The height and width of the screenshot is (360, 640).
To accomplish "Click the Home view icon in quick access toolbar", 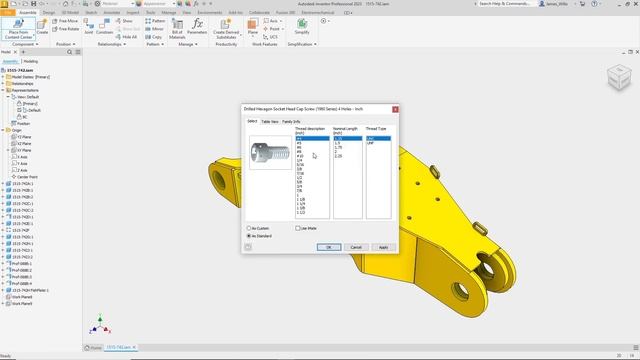I will pos(65,4).
